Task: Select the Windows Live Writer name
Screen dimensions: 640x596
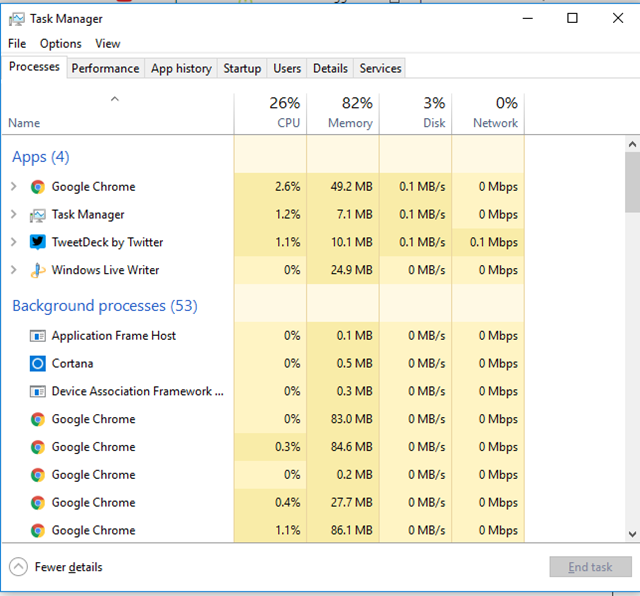Action: pos(105,270)
